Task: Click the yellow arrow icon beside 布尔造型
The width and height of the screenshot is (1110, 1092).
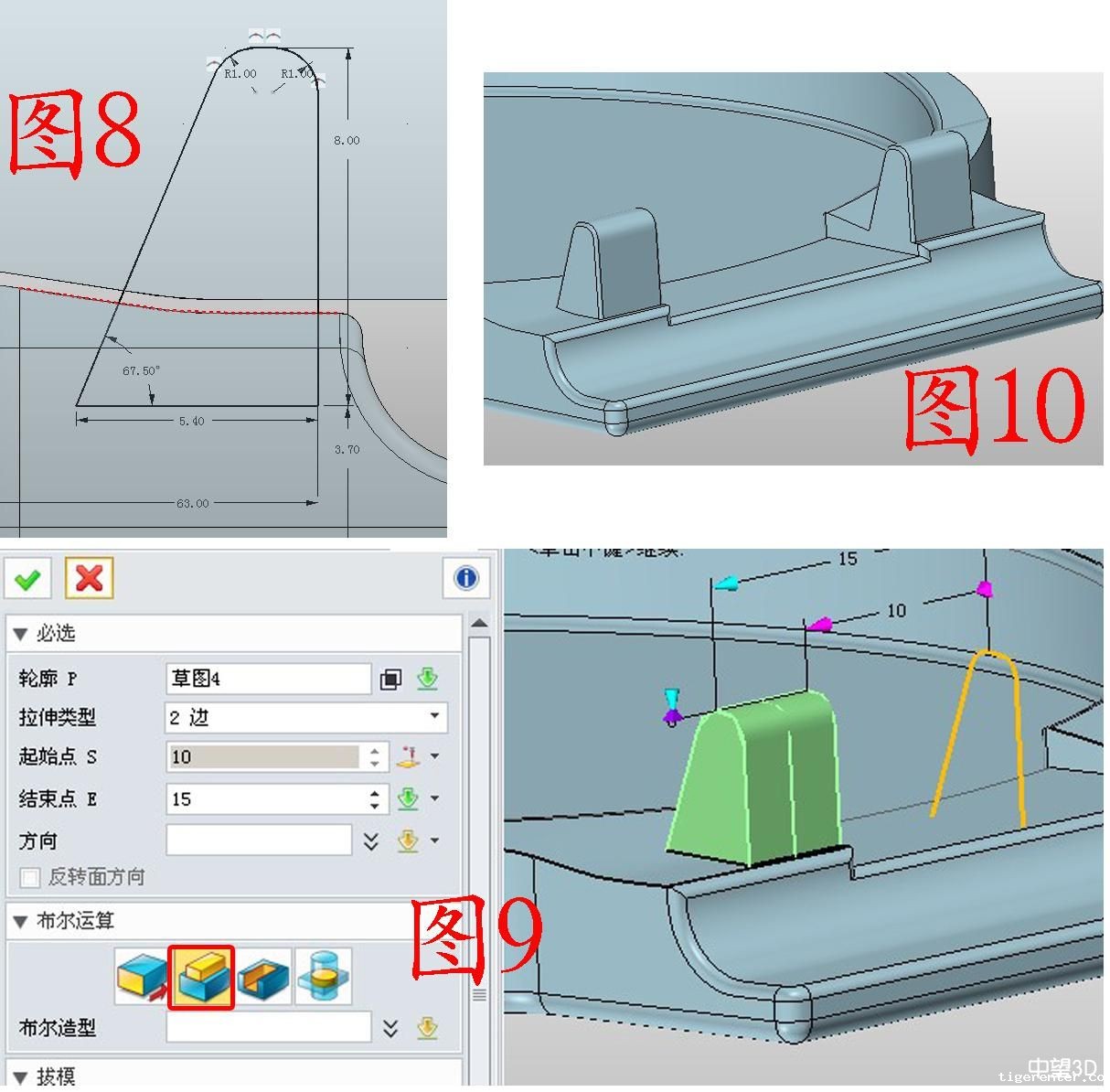Action: click(x=426, y=1028)
